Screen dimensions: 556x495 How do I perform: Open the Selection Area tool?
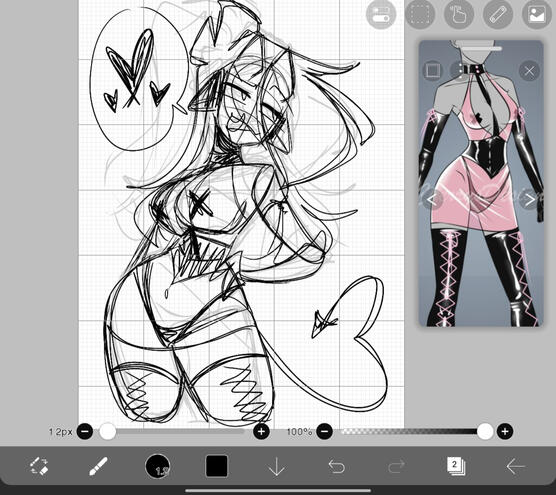point(419,14)
